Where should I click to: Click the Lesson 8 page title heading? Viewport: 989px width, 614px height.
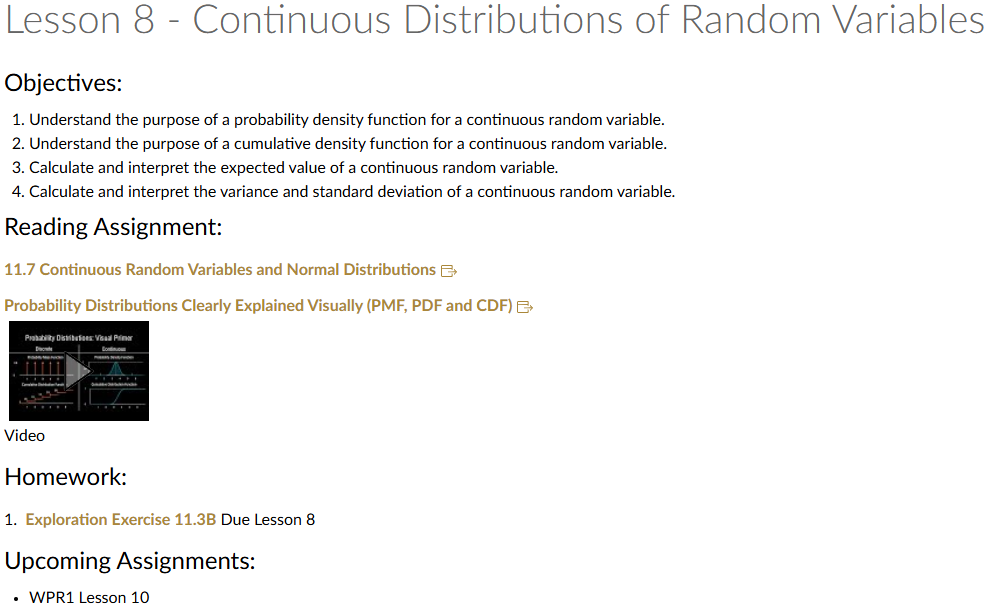[x=494, y=22]
